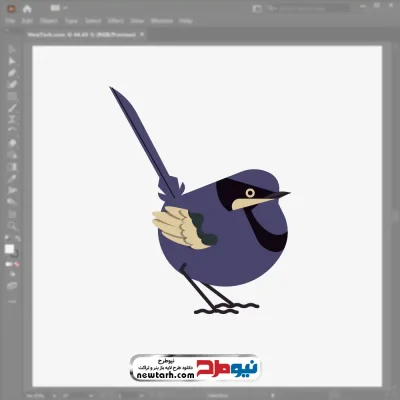
Task: Select the Rectangle tool
Action: coord(12,96)
